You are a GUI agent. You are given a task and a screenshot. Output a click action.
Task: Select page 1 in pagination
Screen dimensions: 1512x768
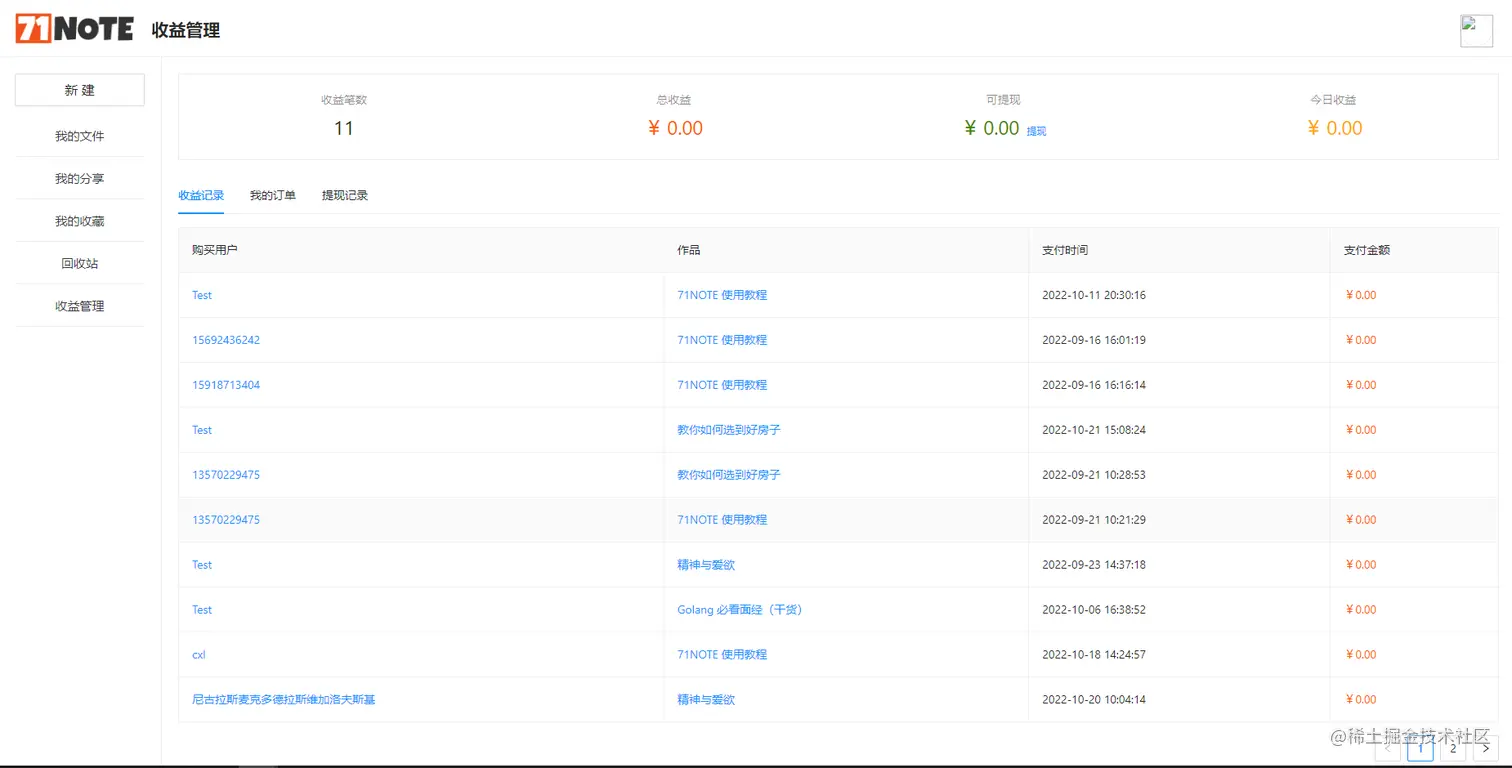[x=1420, y=748]
